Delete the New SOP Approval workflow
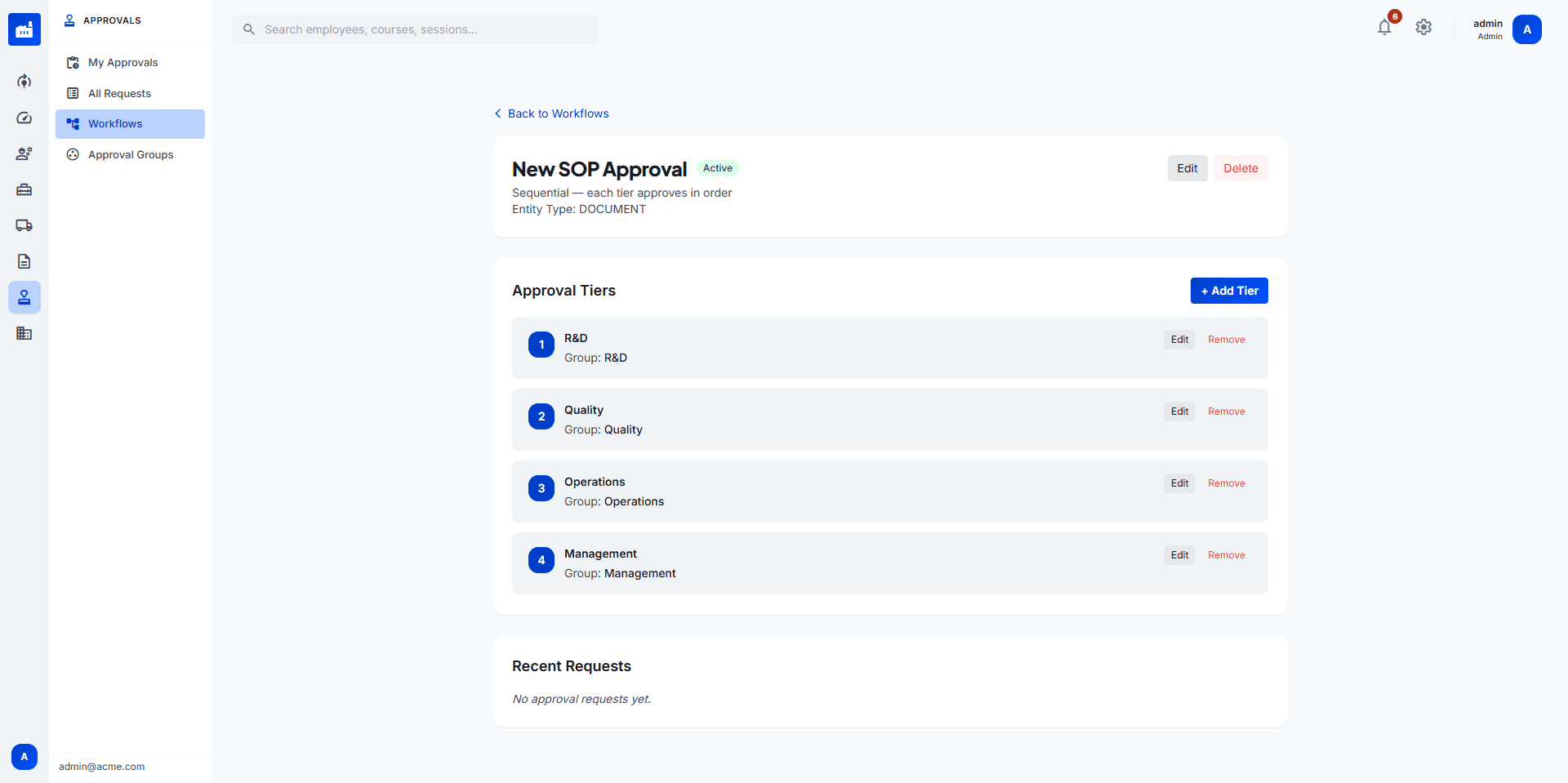1568x783 pixels. pyautogui.click(x=1241, y=168)
